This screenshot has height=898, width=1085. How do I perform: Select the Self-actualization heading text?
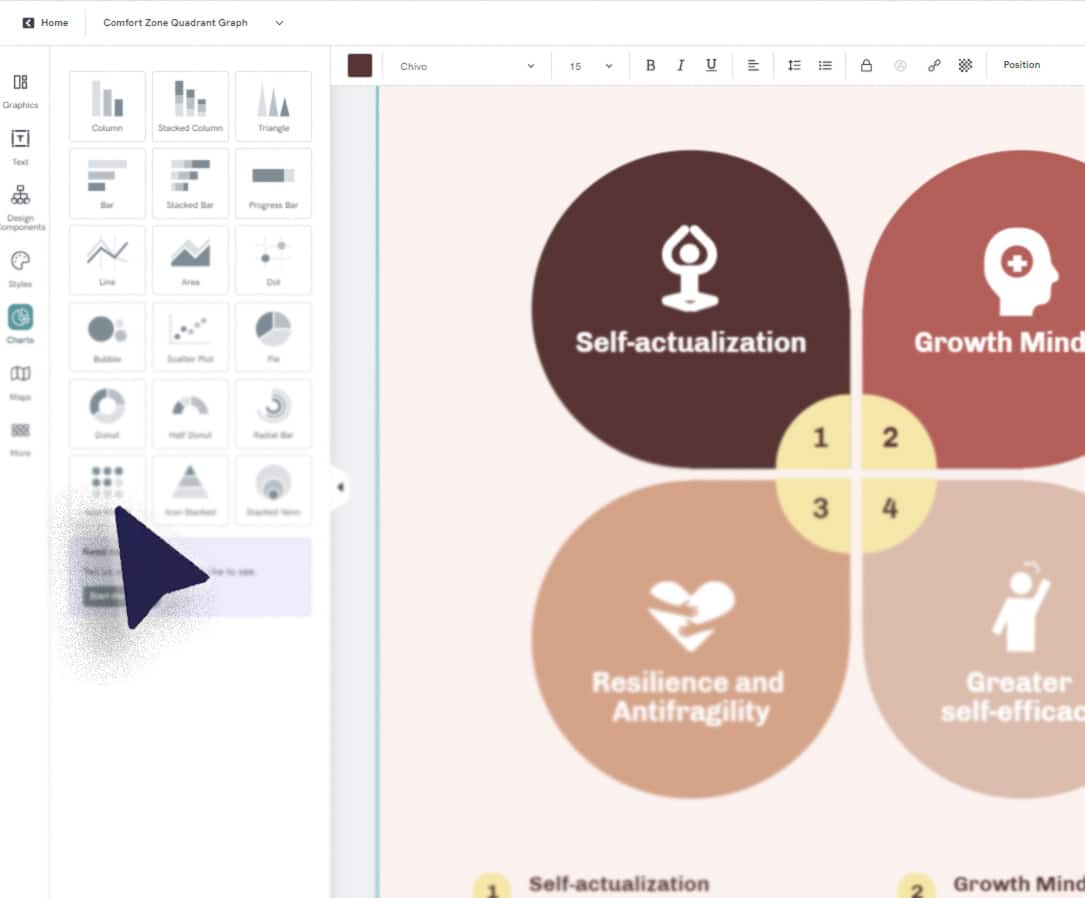pos(691,342)
